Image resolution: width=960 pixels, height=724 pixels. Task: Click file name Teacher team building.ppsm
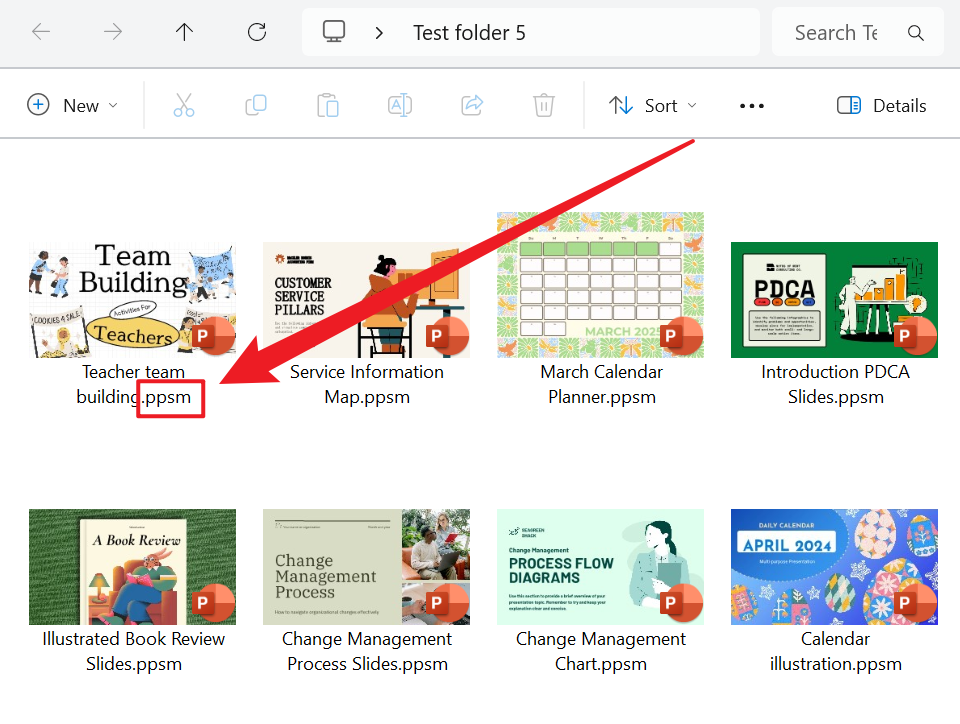click(x=133, y=384)
